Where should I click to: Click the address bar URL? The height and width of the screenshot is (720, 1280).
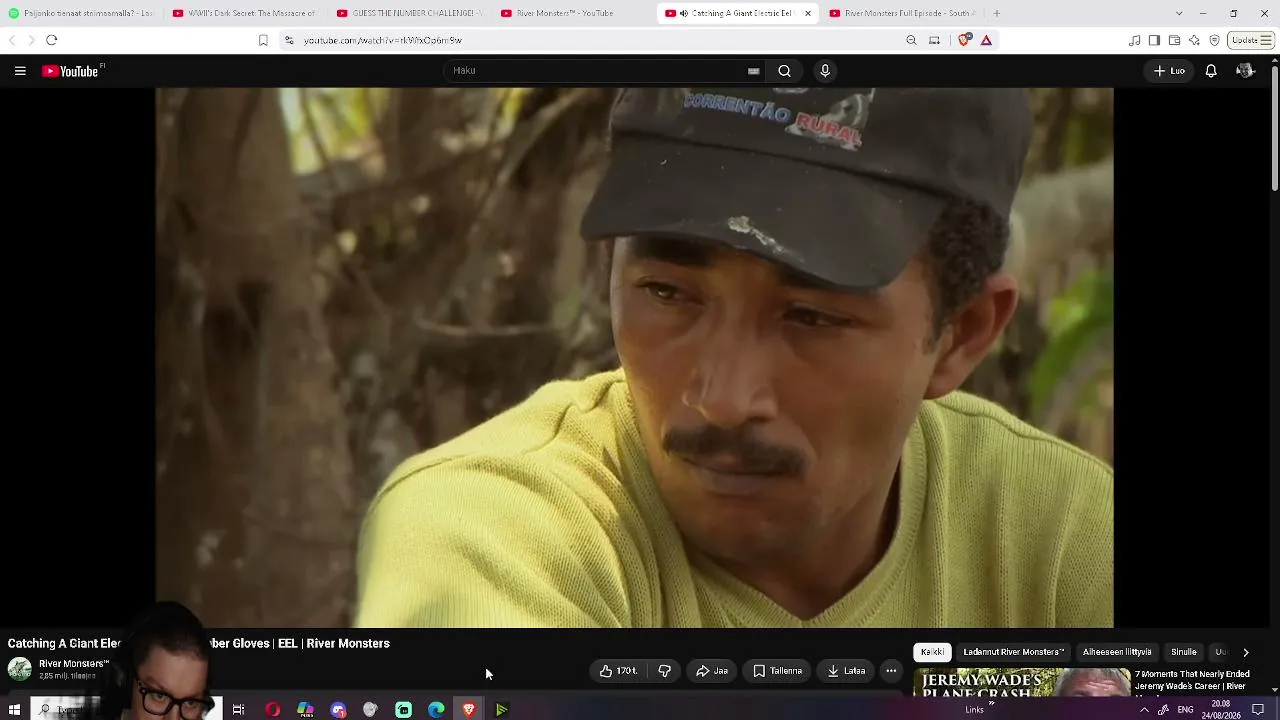pyautogui.click(x=383, y=41)
